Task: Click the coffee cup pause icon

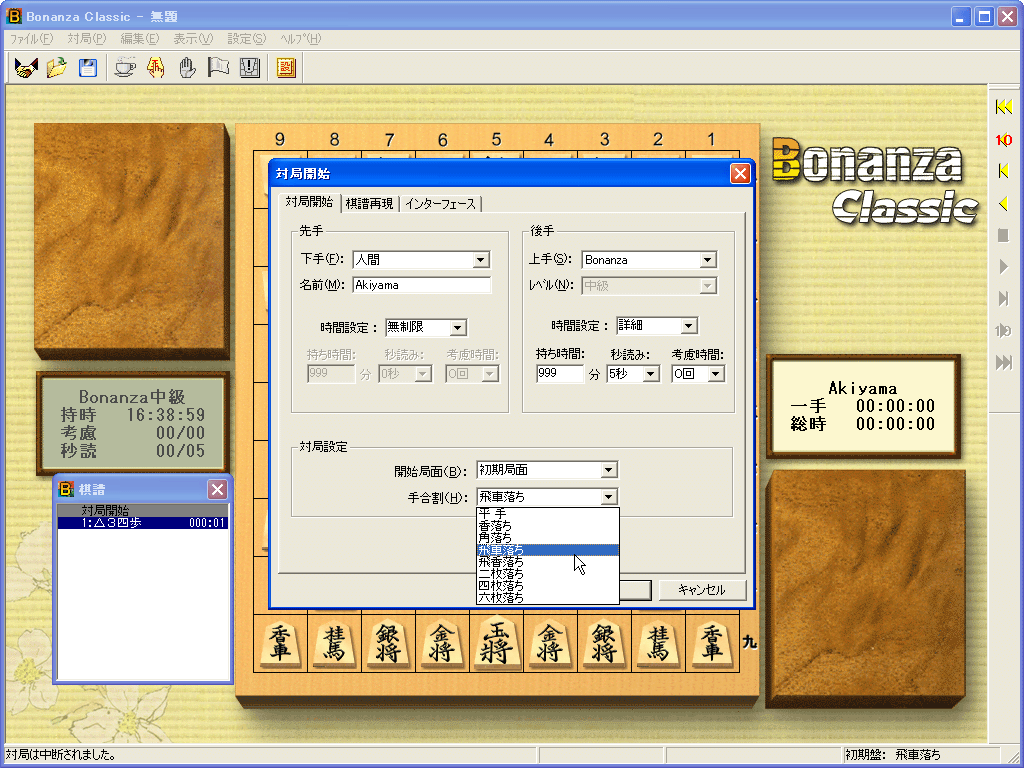Action: 125,67
